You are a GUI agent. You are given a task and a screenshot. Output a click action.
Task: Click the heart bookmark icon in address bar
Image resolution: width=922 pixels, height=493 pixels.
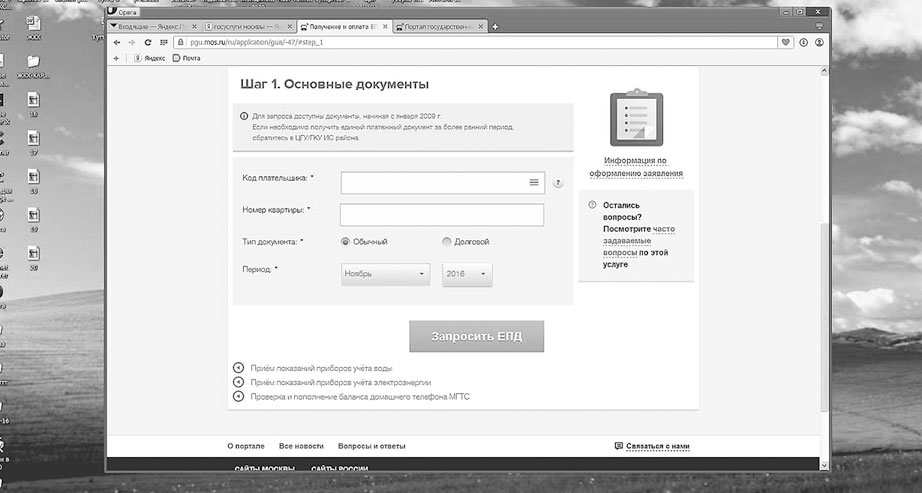[x=786, y=43]
